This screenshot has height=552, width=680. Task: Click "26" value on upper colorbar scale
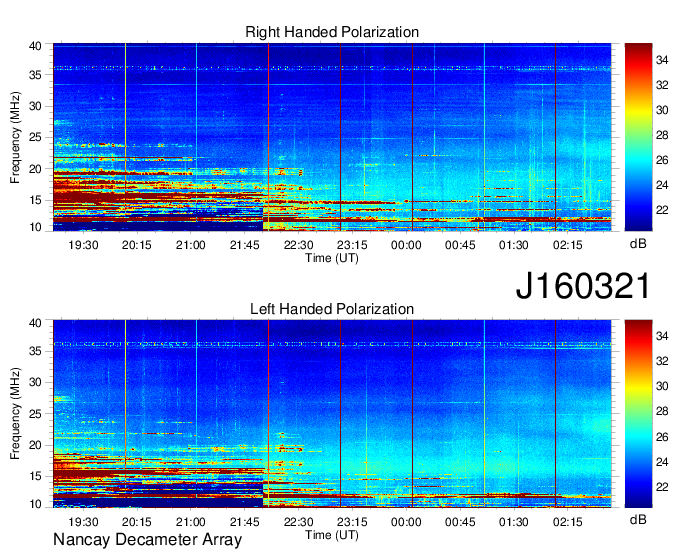pyautogui.click(x=662, y=160)
